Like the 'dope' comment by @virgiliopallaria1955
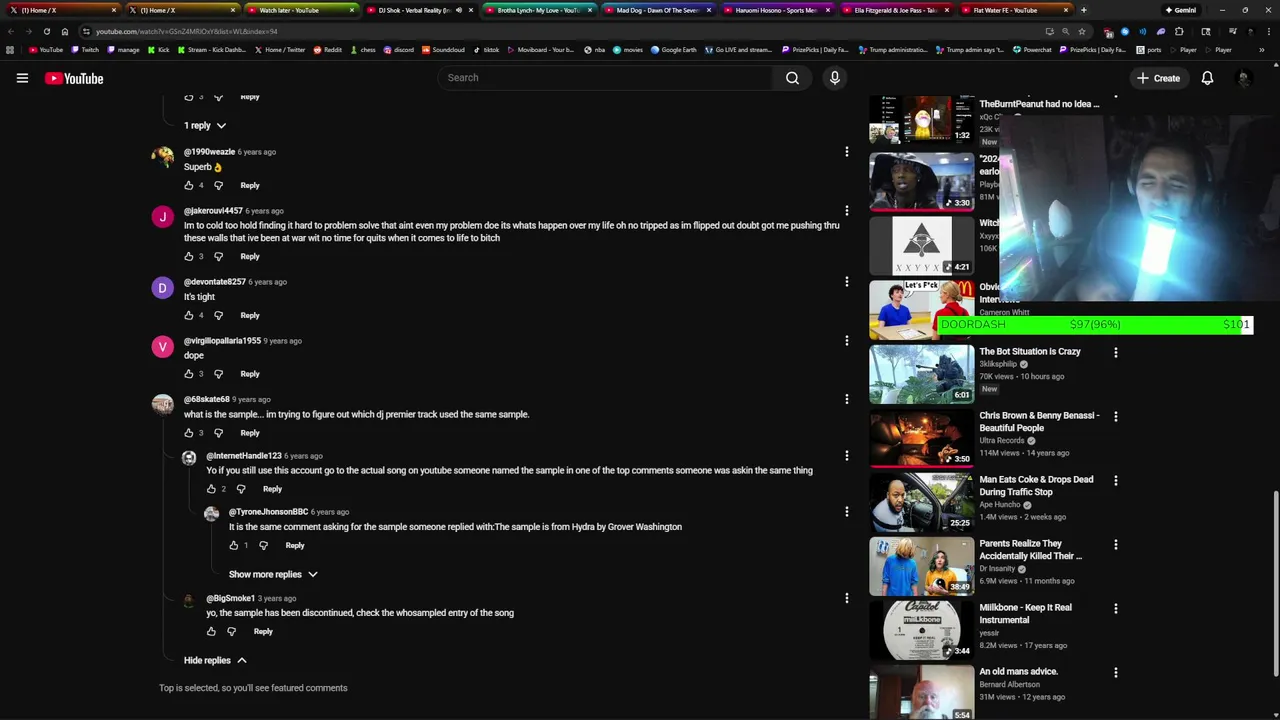 click(189, 374)
